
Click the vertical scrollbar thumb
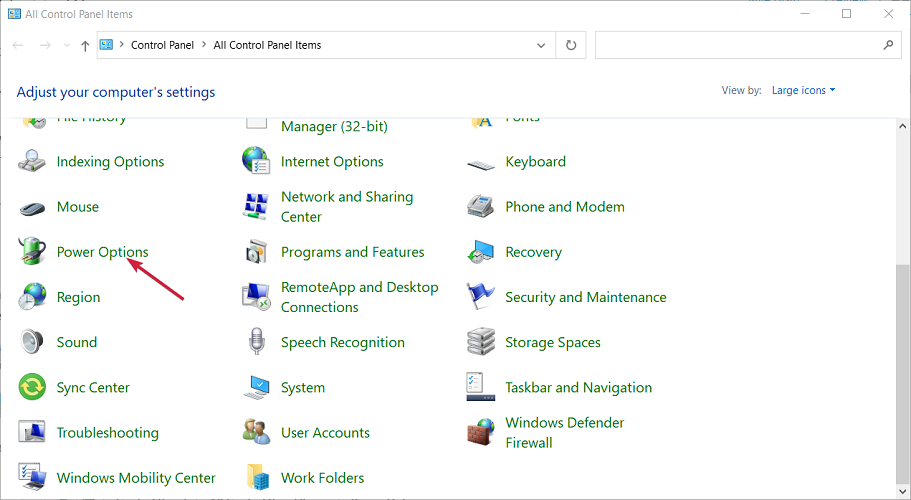point(902,373)
